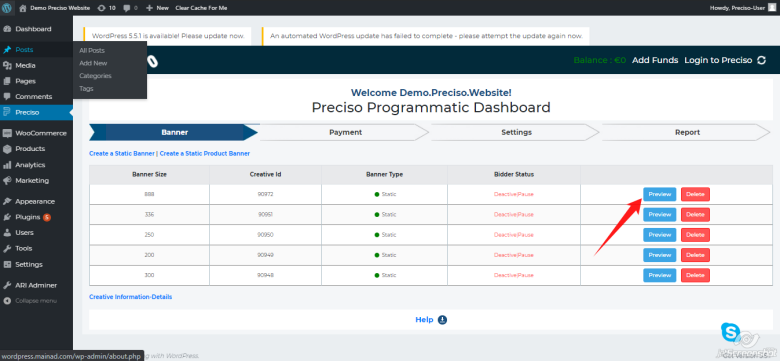Preview banner with creative ID 90948
The width and height of the screenshot is (780, 362).
660,275
